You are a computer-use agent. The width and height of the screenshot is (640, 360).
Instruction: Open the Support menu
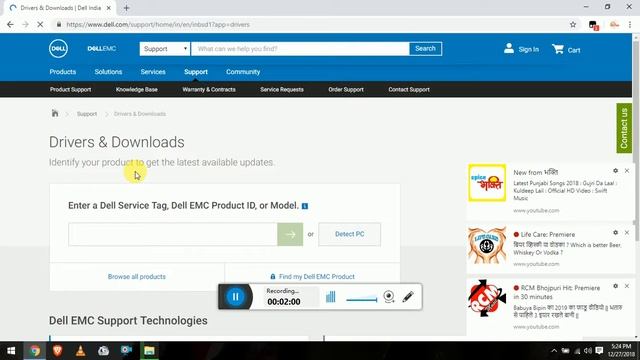pyautogui.click(x=196, y=72)
